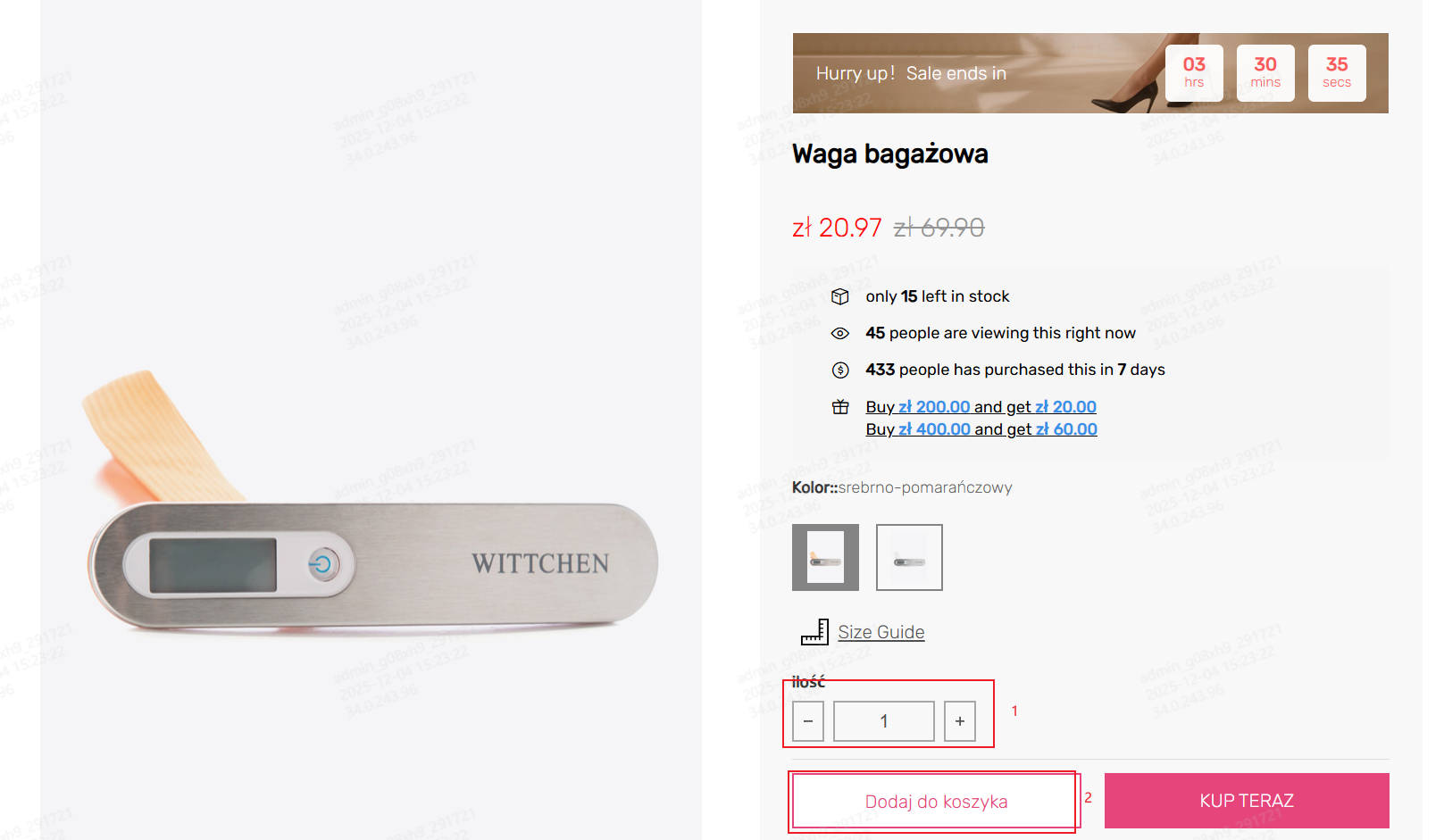Click the dollar coin icon beside purchases
Image resolution: width=1444 pixels, height=840 pixels.
[x=840, y=370]
